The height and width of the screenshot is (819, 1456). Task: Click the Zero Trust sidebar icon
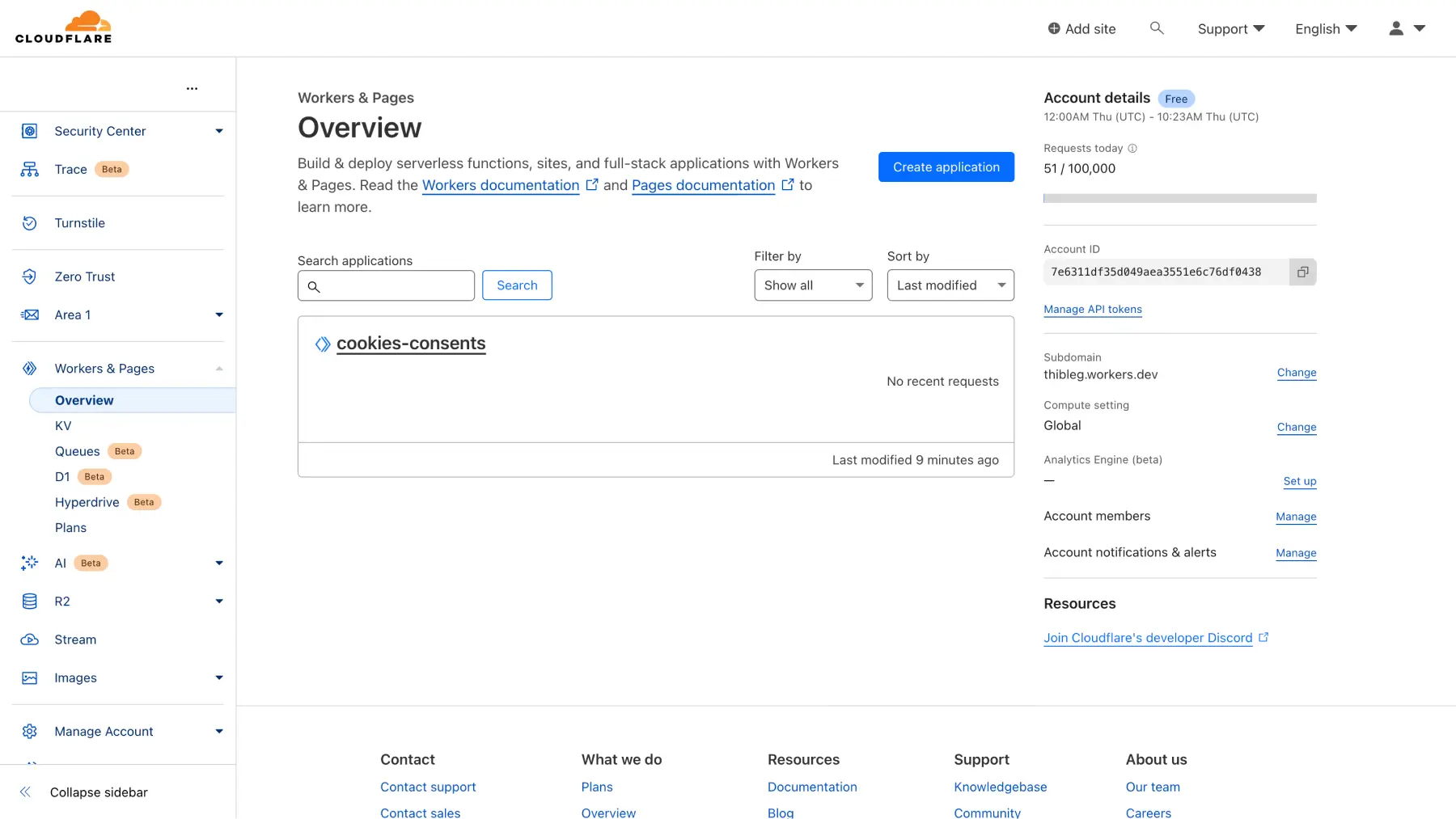30,277
